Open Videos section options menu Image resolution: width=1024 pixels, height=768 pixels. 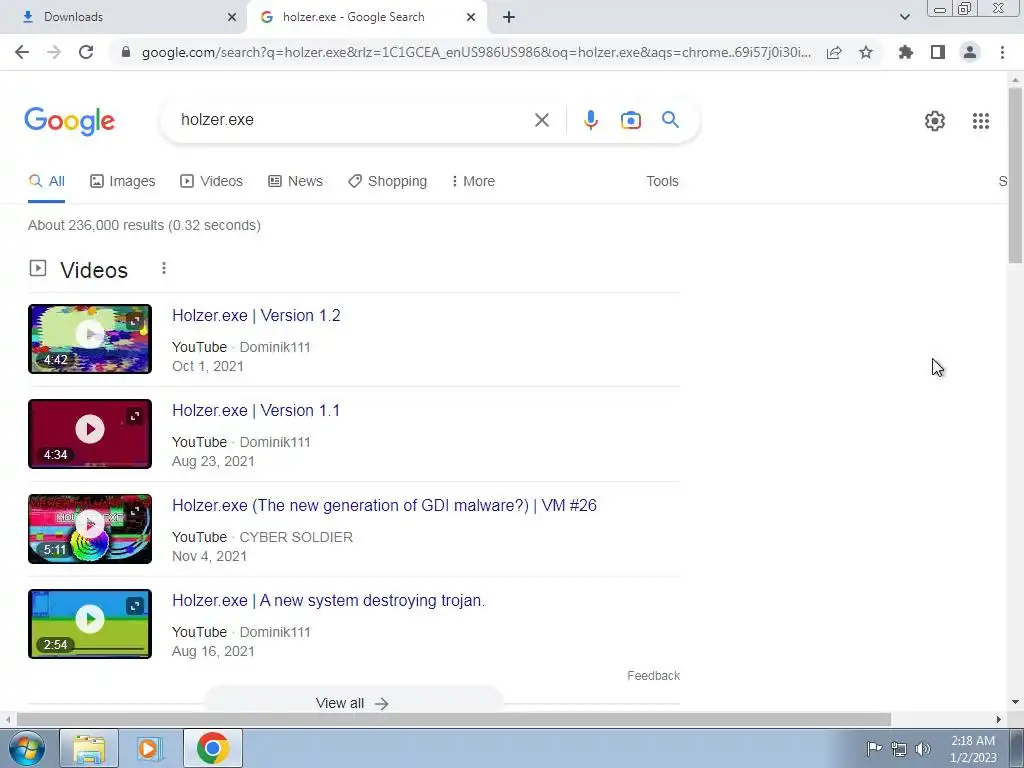(164, 268)
